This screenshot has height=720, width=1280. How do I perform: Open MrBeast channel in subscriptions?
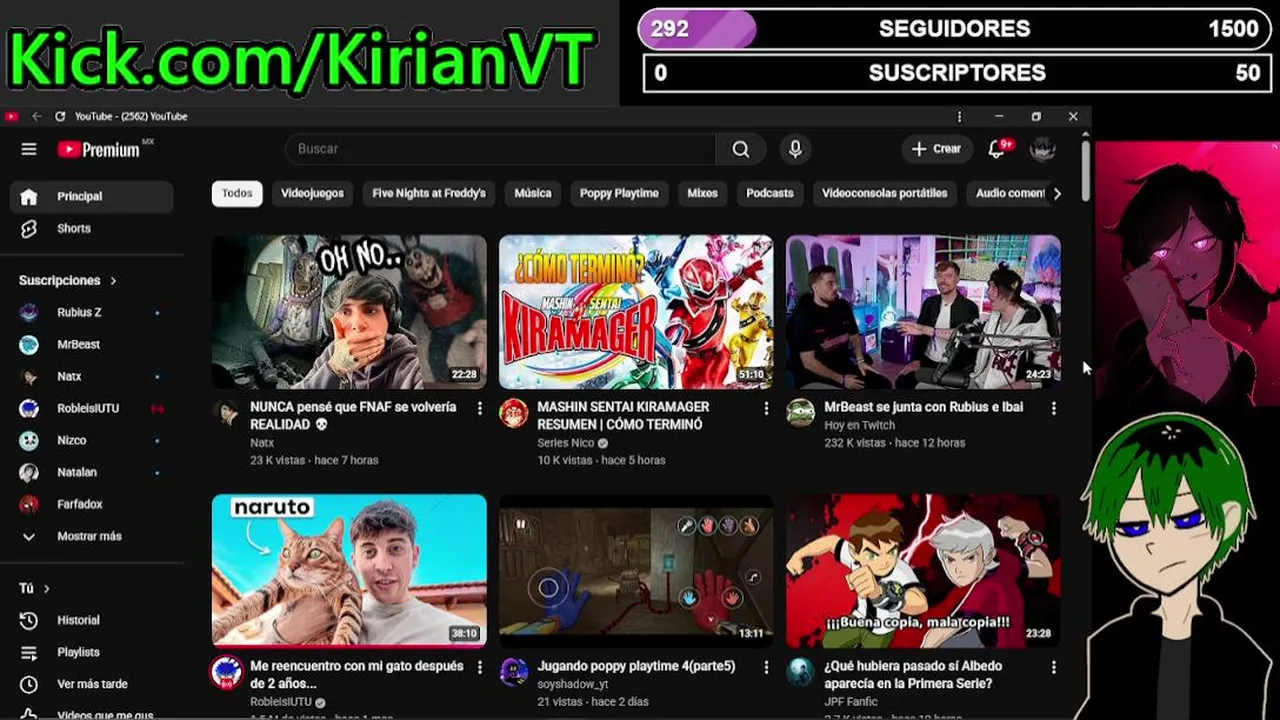pyautogui.click(x=92, y=344)
